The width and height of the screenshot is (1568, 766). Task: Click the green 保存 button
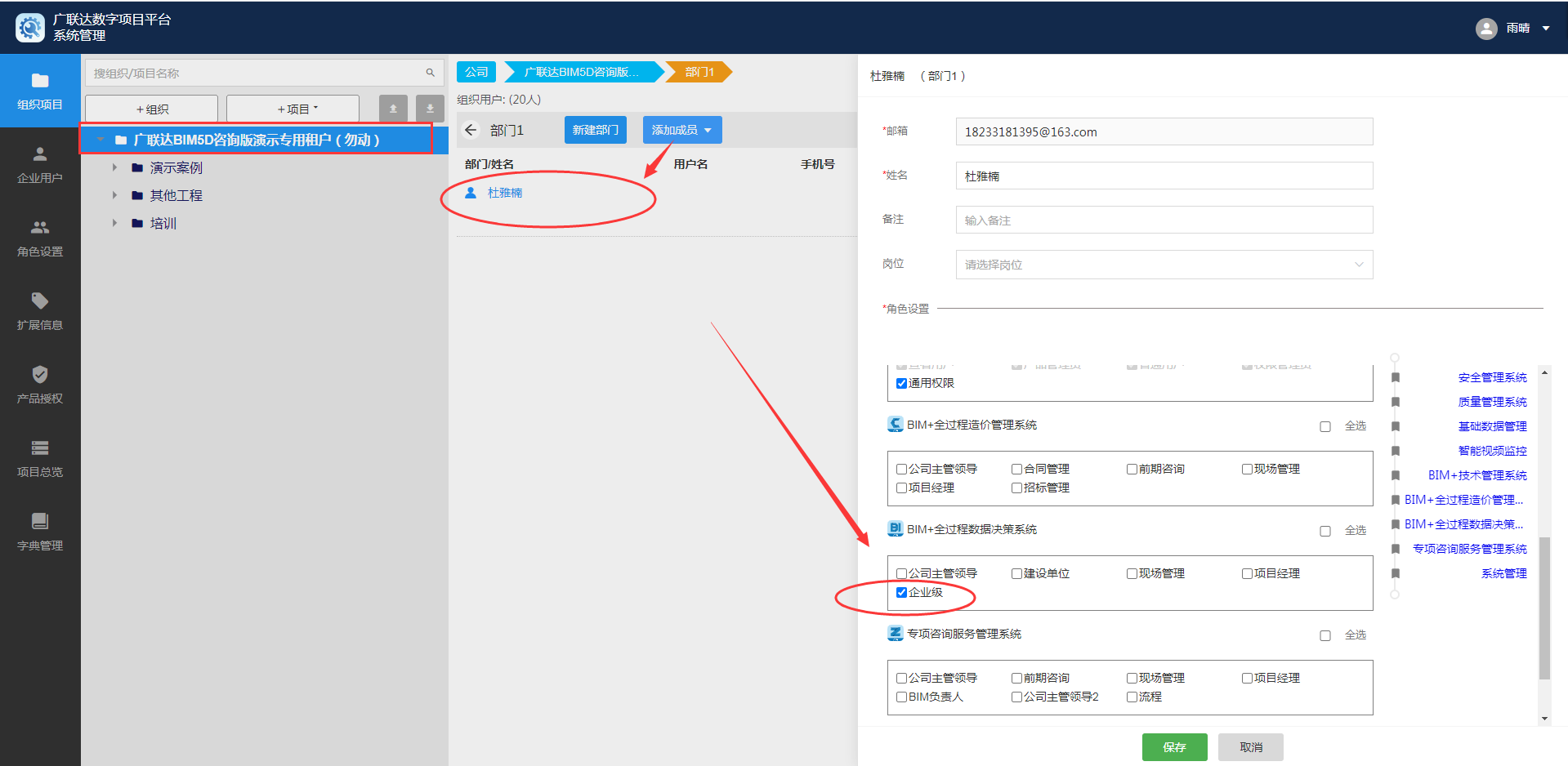coord(1175,747)
